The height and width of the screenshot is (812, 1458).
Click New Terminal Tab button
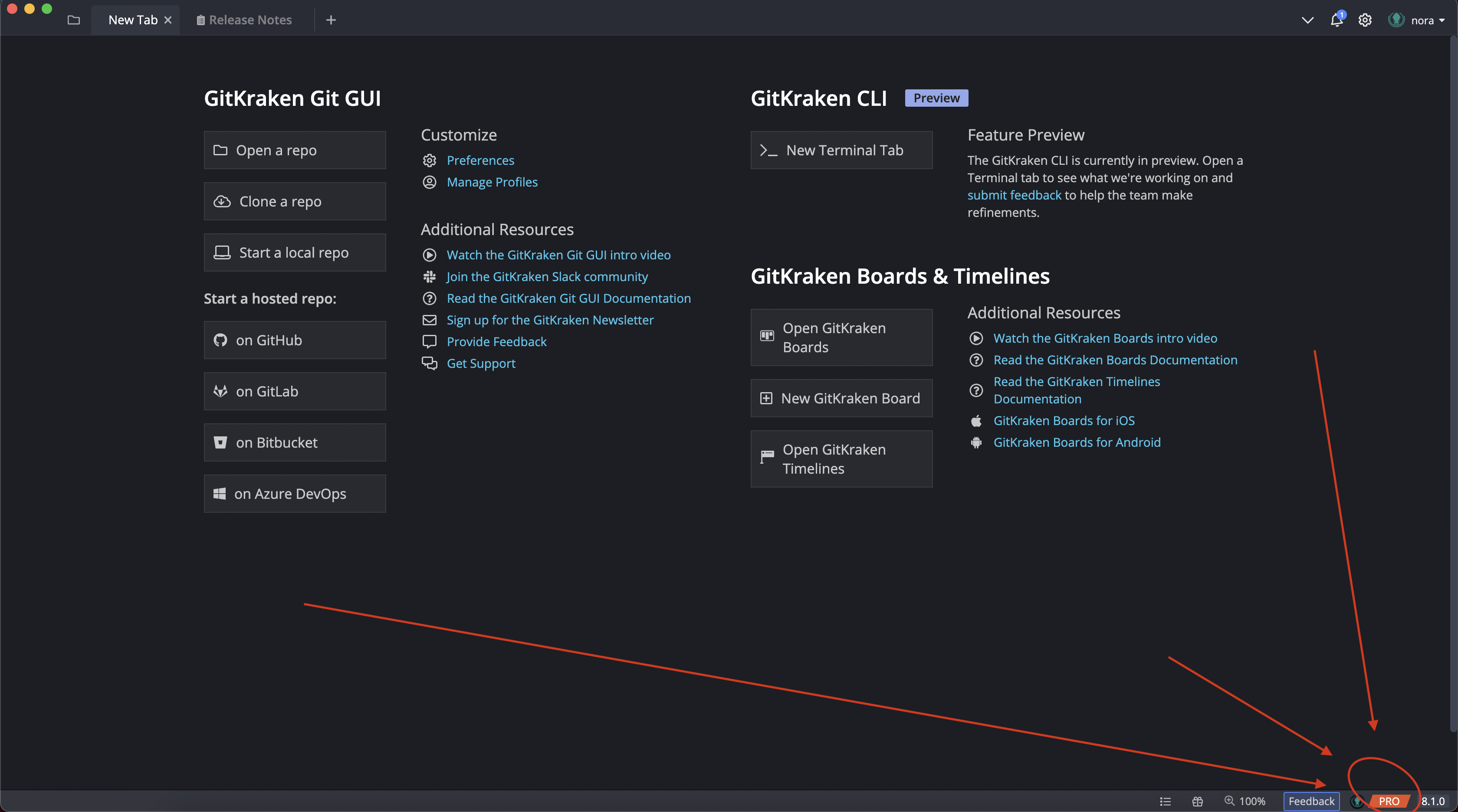click(841, 151)
